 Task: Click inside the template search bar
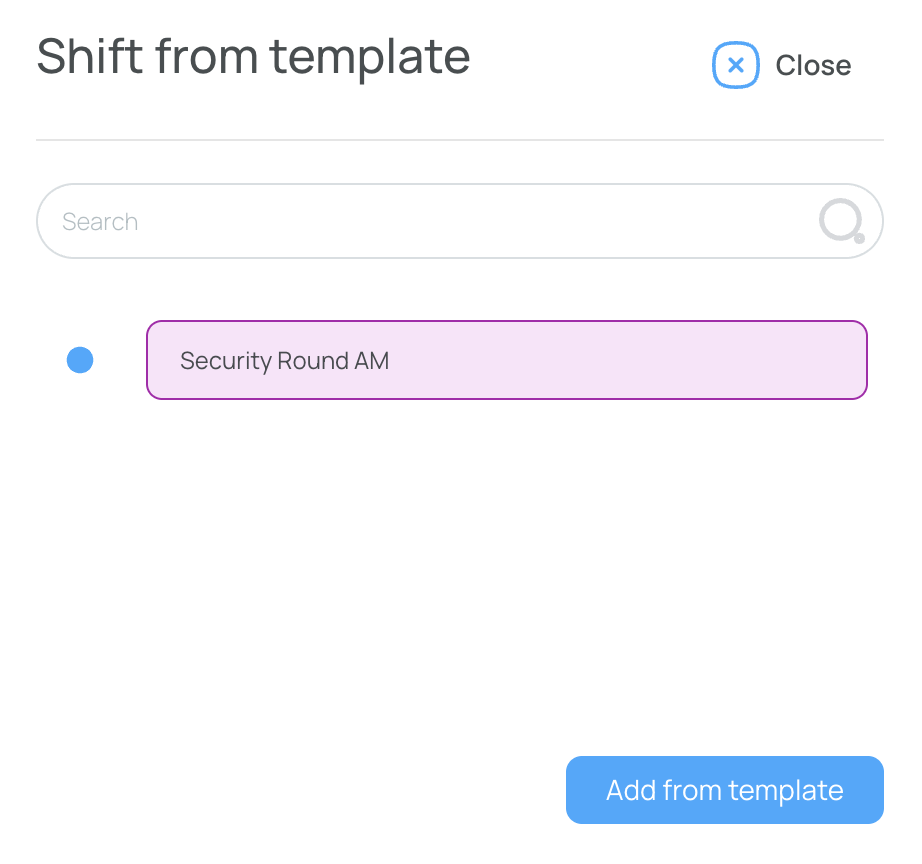pyautogui.click(x=459, y=221)
